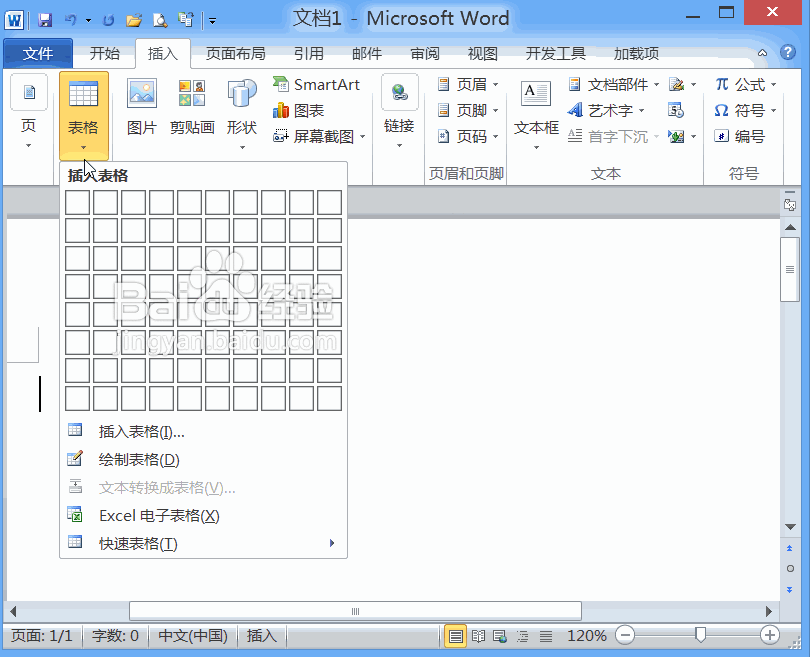The height and width of the screenshot is (657, 810).
Task: Open the 艺术字 WordArt gallery
Action: click(x=606, y=111)
